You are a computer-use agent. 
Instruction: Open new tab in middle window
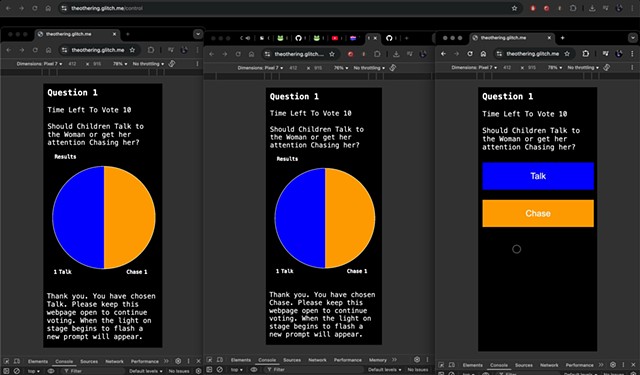(x=406, y=38)
